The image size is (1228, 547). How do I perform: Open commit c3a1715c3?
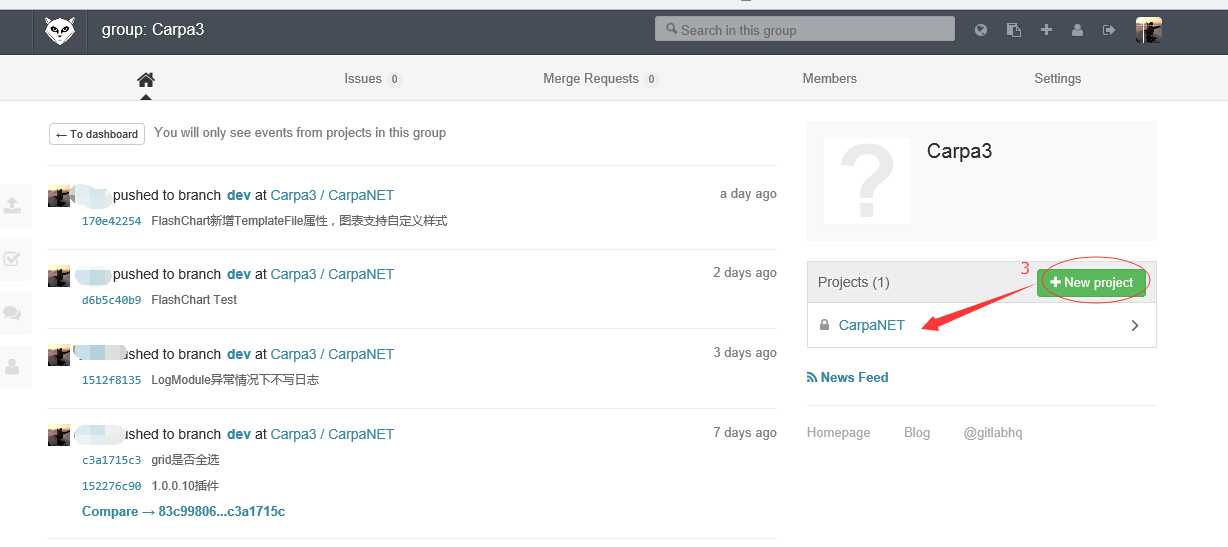click(112, 460)
